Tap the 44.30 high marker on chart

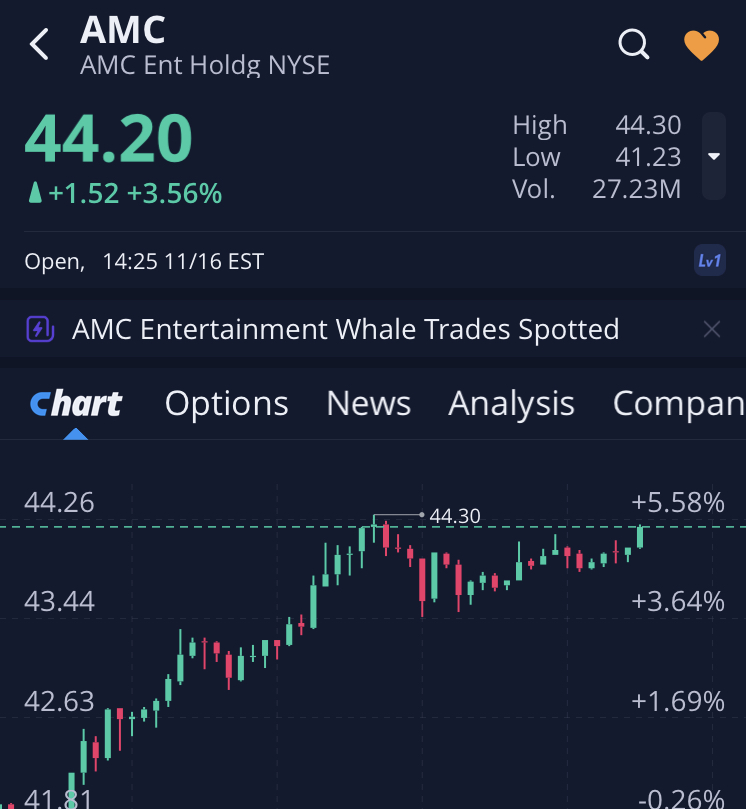(455, 516)
